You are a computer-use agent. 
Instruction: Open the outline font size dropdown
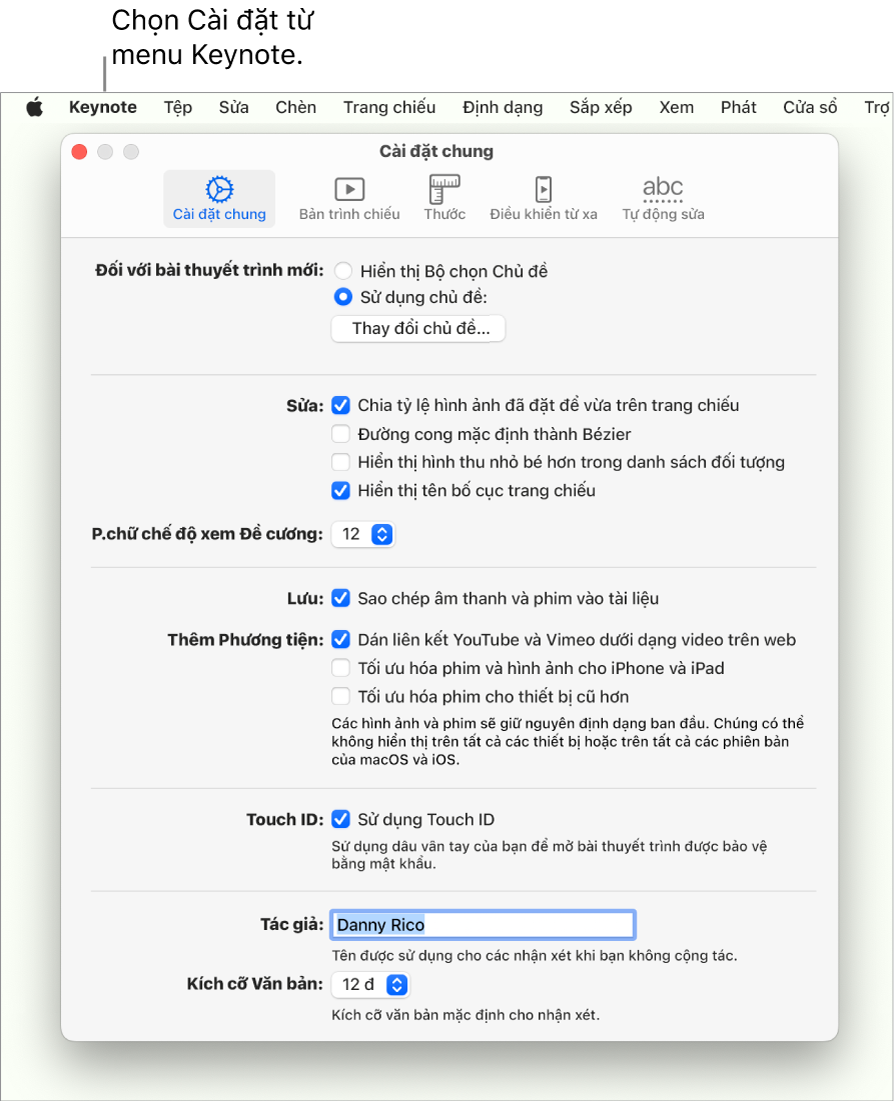point(363,534)
